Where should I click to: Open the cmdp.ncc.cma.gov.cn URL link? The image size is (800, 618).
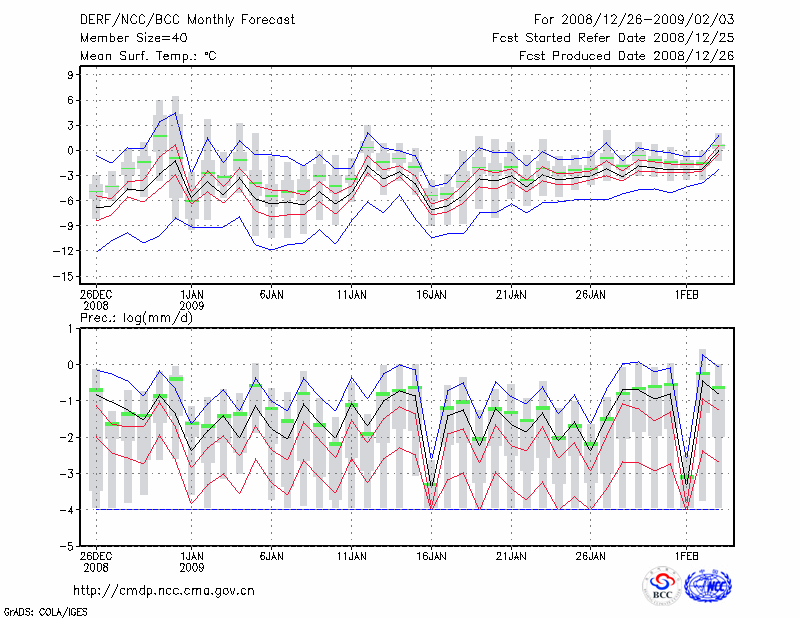point(164,591)
